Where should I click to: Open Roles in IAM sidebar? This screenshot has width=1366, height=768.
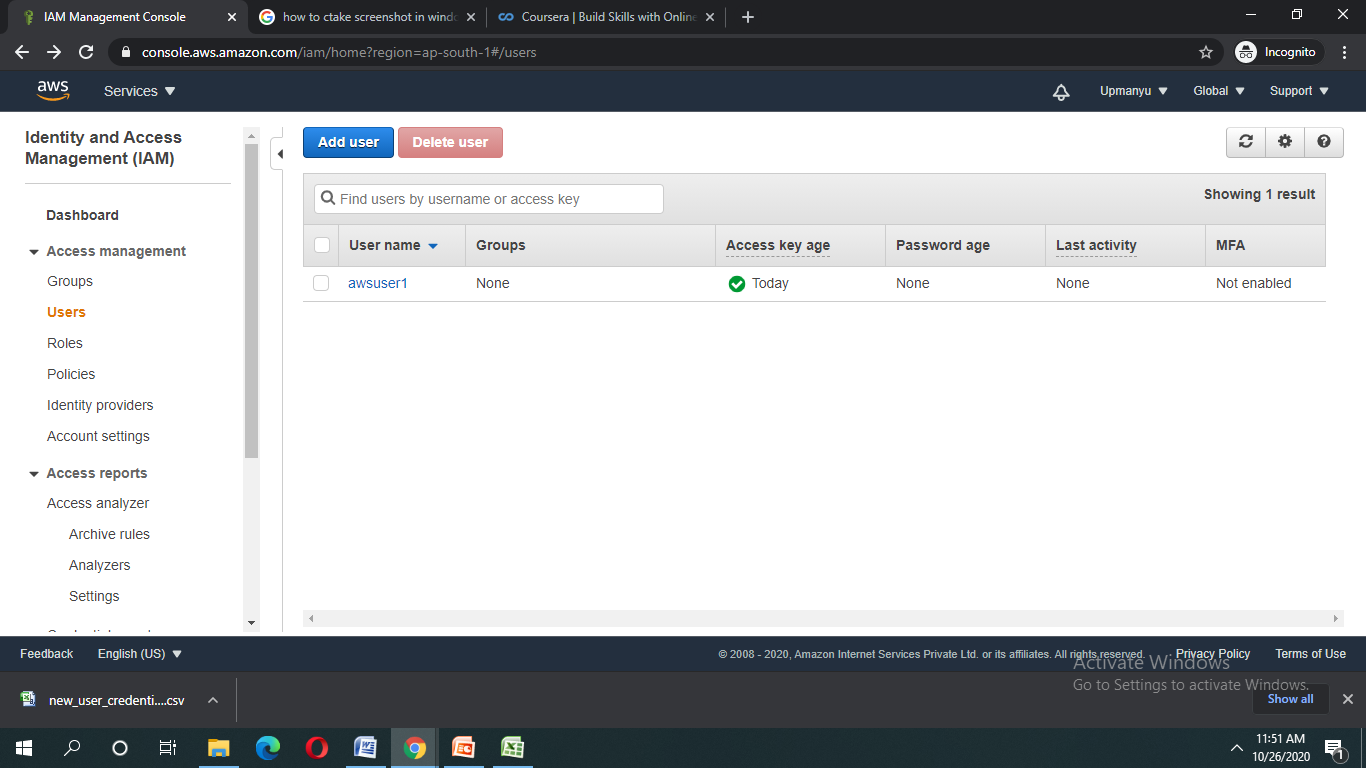tap(65, 343)
